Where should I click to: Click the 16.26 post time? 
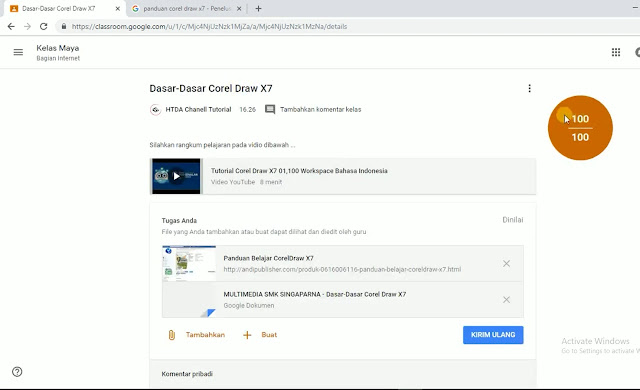tap(247, 109)
